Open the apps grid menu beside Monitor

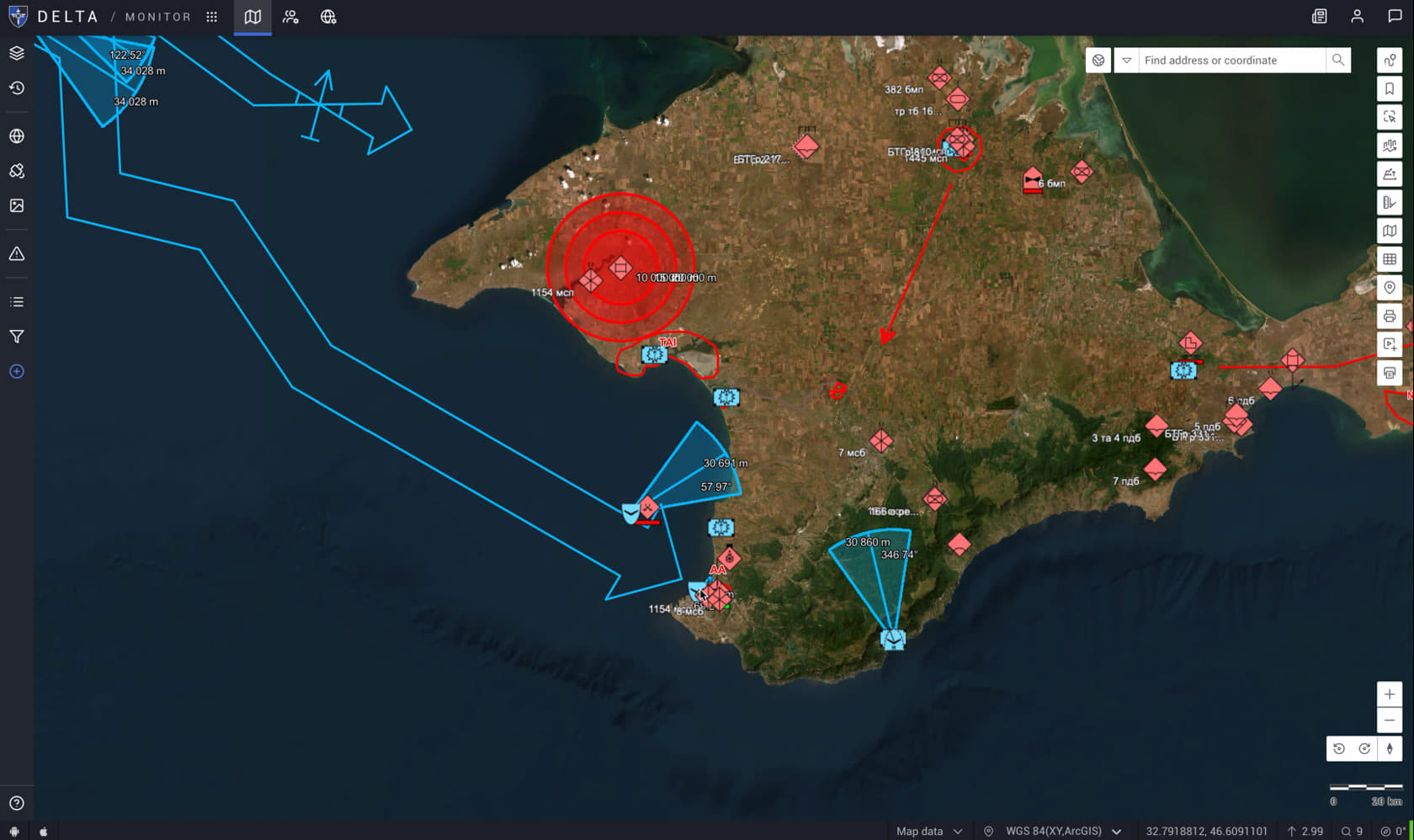212,17
